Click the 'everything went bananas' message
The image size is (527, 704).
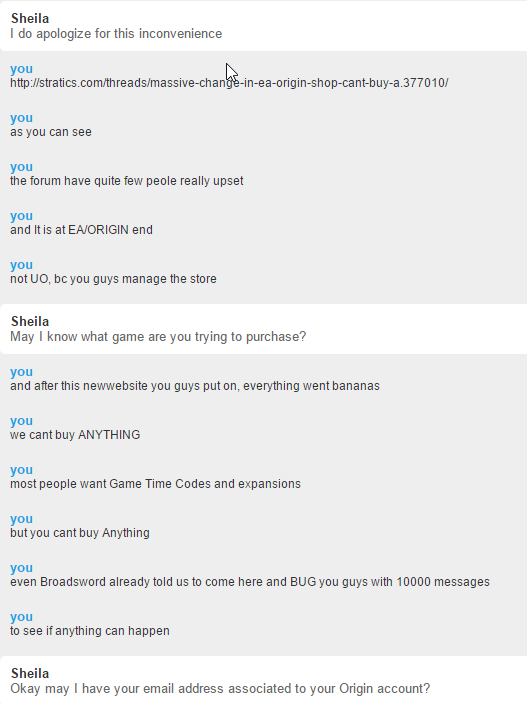coord(195,386)
